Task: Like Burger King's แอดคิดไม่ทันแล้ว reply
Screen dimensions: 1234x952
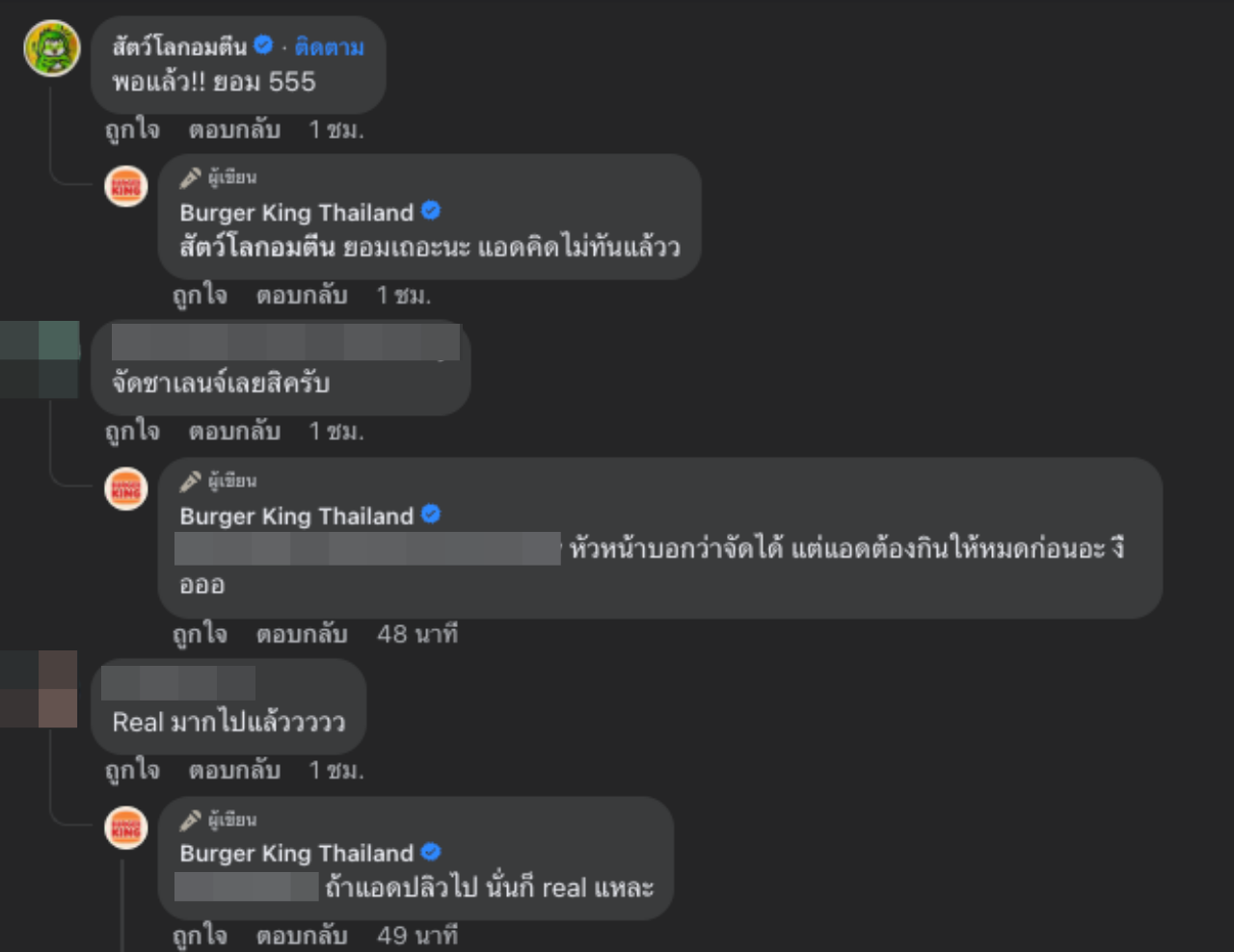Action: (x=200, y=295)
